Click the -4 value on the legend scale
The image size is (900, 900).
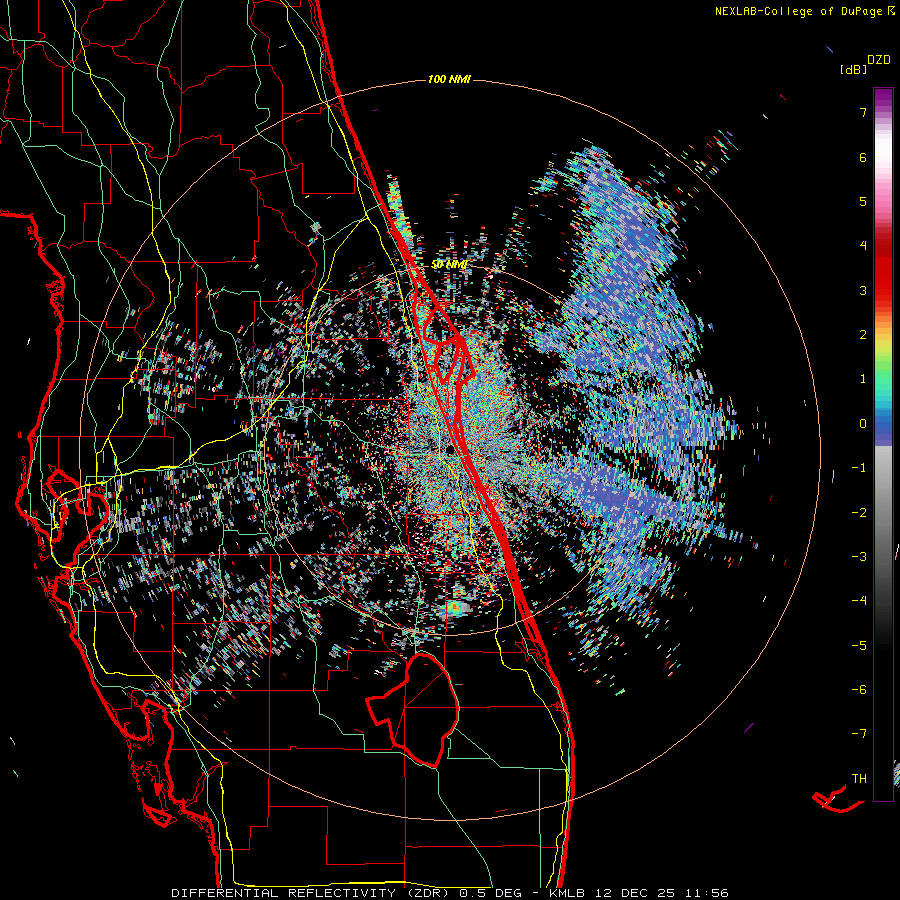(859, 601)
